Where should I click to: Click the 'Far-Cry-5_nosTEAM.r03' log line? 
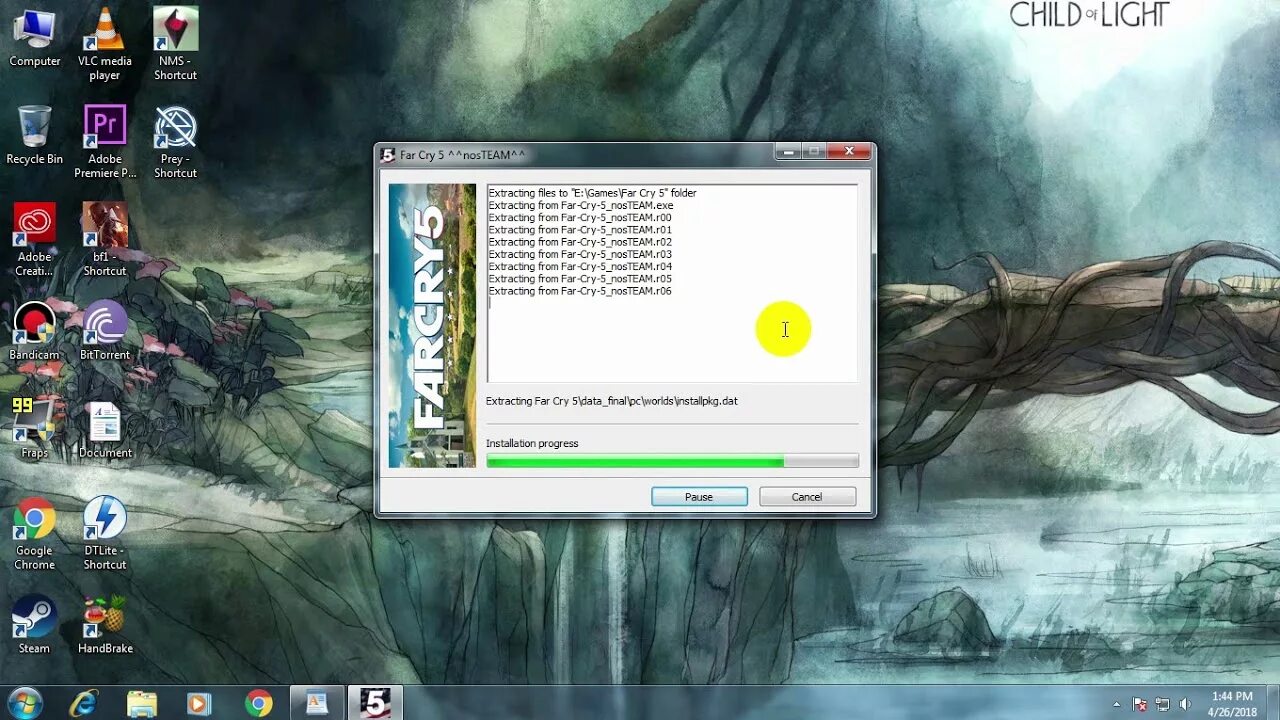click(x=580, y=254)
